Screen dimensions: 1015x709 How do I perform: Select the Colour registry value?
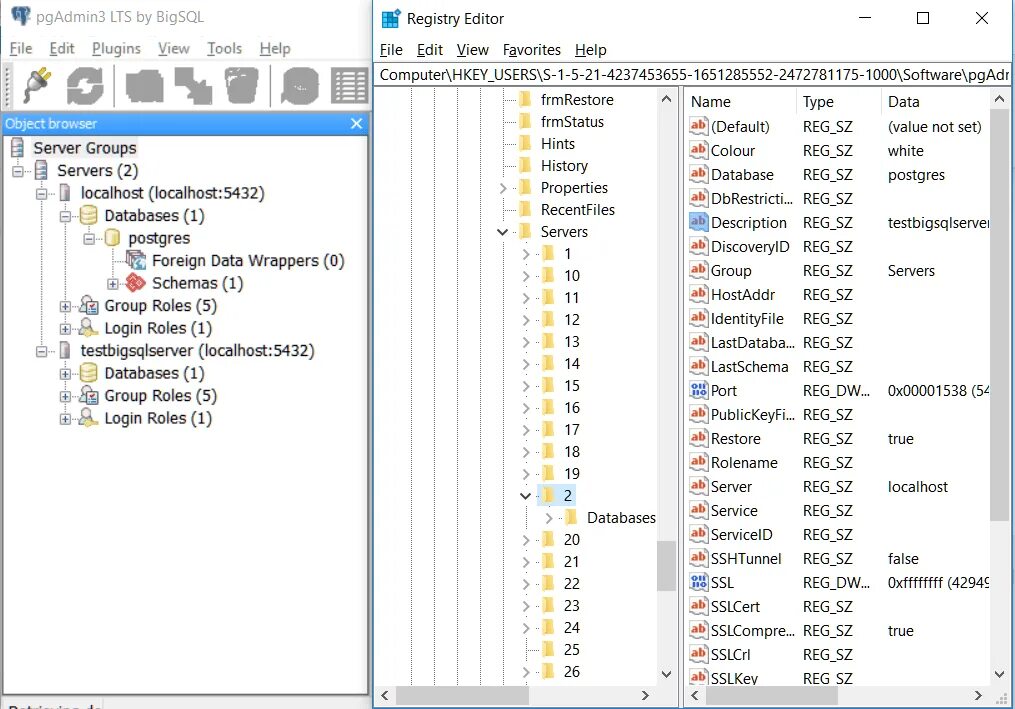[733, 151]
